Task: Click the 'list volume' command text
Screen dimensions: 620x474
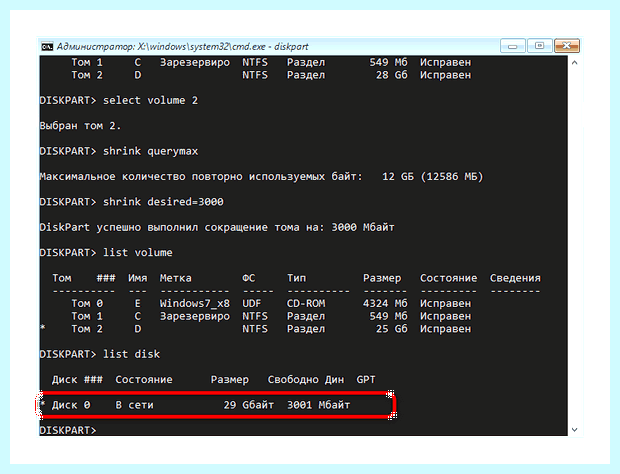Action: pyautogui.click(x=138, y=253)
